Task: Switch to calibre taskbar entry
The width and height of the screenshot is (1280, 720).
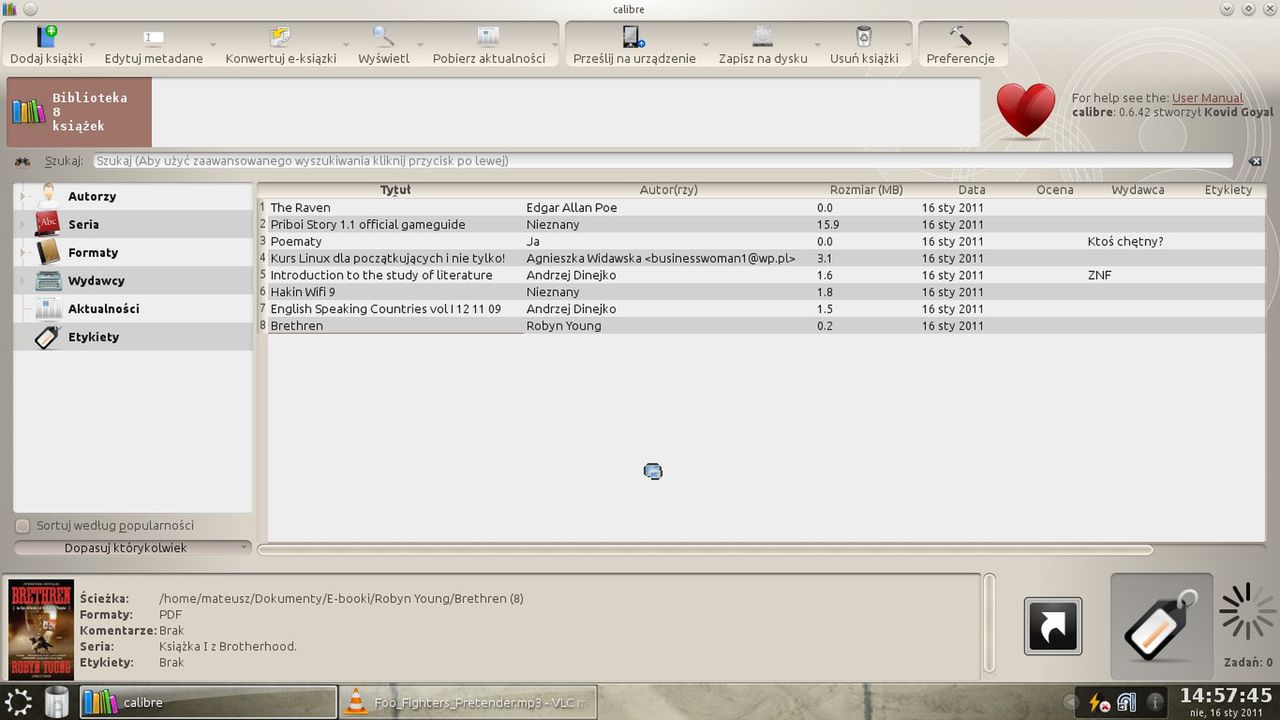Action: pos(208,702)
